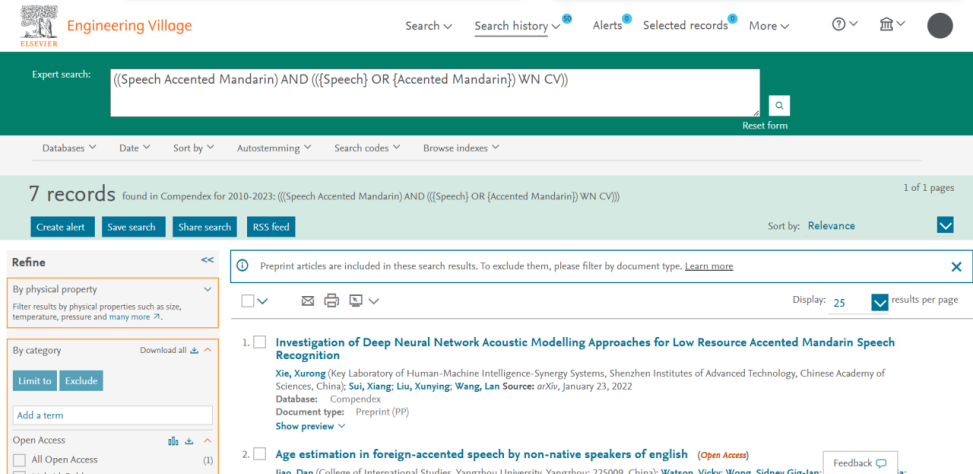Open the Autostemming dropdown
The height and width of the screenshot is (474, 973).
point(274,148)
